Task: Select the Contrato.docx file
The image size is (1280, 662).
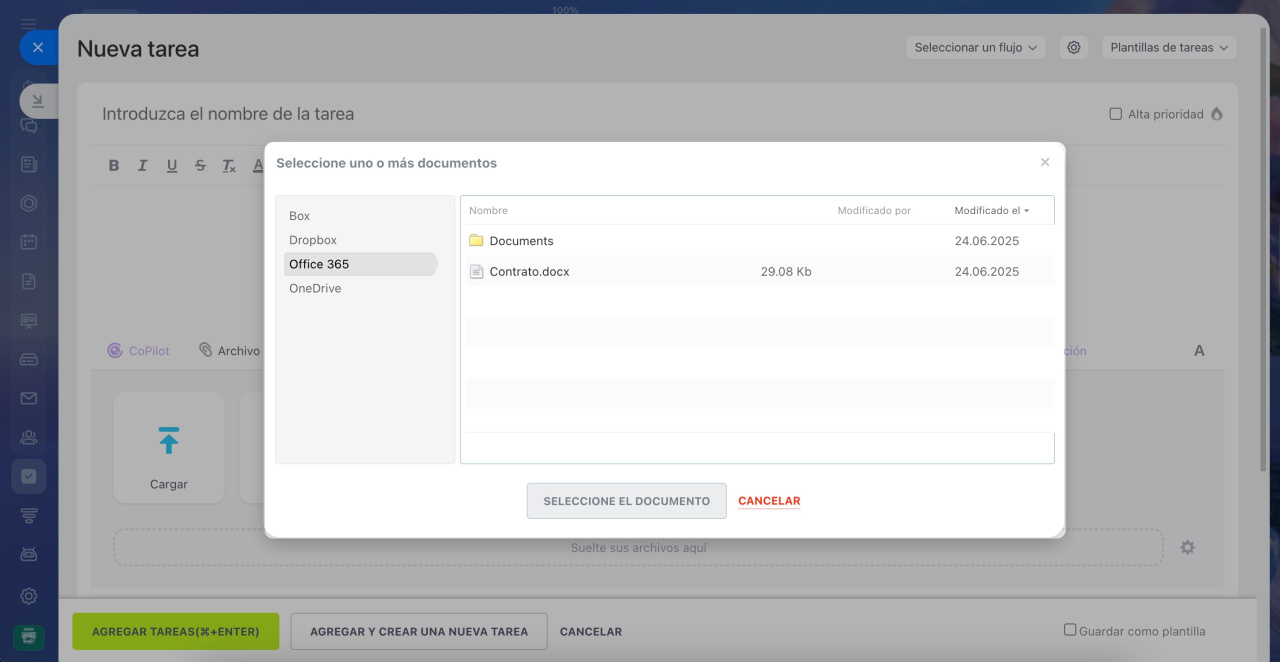Action: (529, 271)
